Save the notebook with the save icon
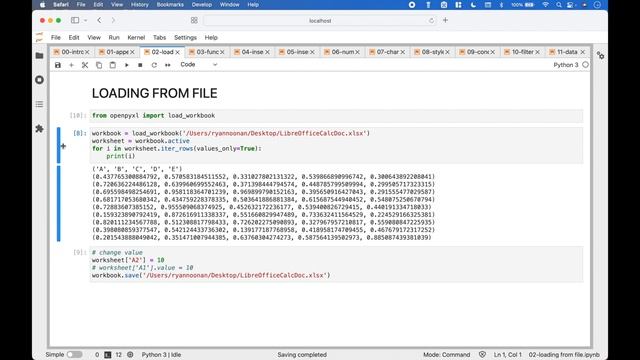The height and width of the screenshot is (360, 640). point(58,65)
